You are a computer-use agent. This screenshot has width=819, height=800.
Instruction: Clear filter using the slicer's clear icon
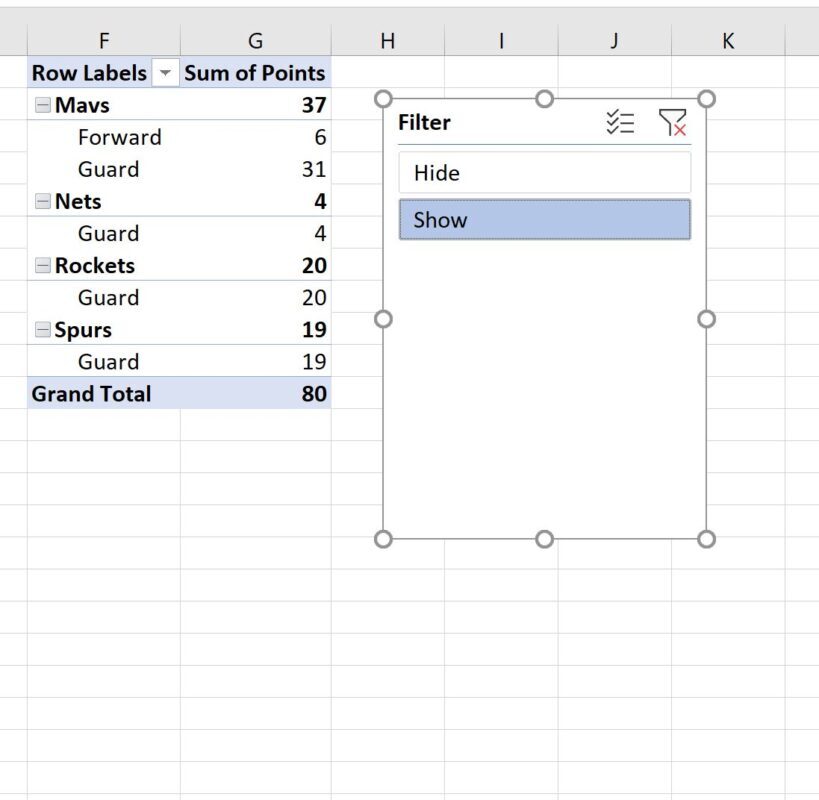tap(673, 121)
